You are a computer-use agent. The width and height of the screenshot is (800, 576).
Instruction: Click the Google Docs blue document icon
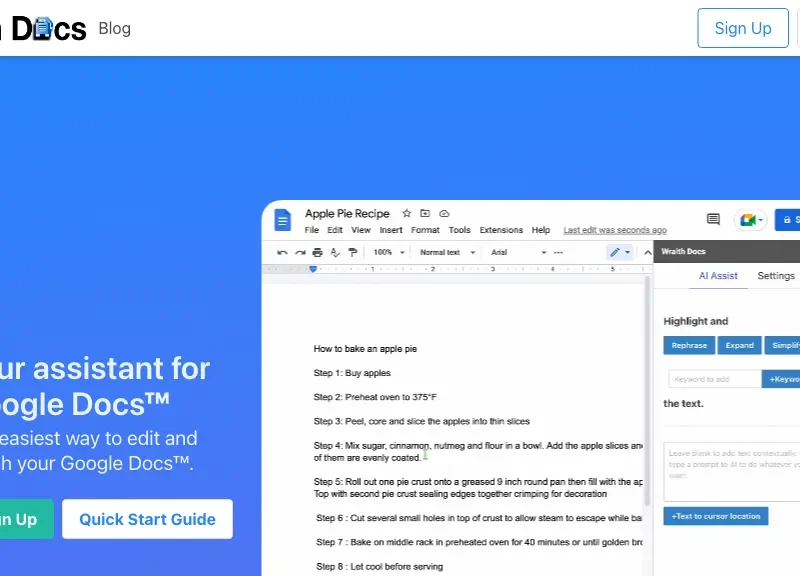[x=282, y=220]
